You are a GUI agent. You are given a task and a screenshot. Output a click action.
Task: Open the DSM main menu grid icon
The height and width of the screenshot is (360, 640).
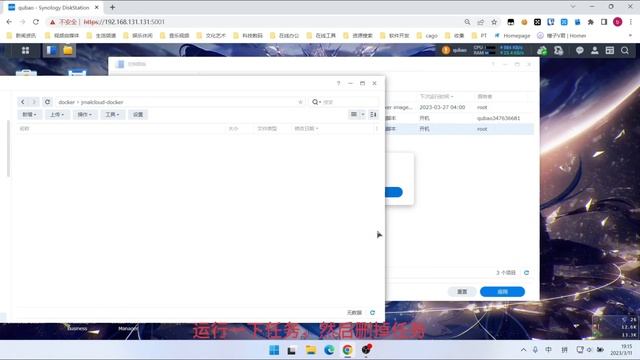25,50
